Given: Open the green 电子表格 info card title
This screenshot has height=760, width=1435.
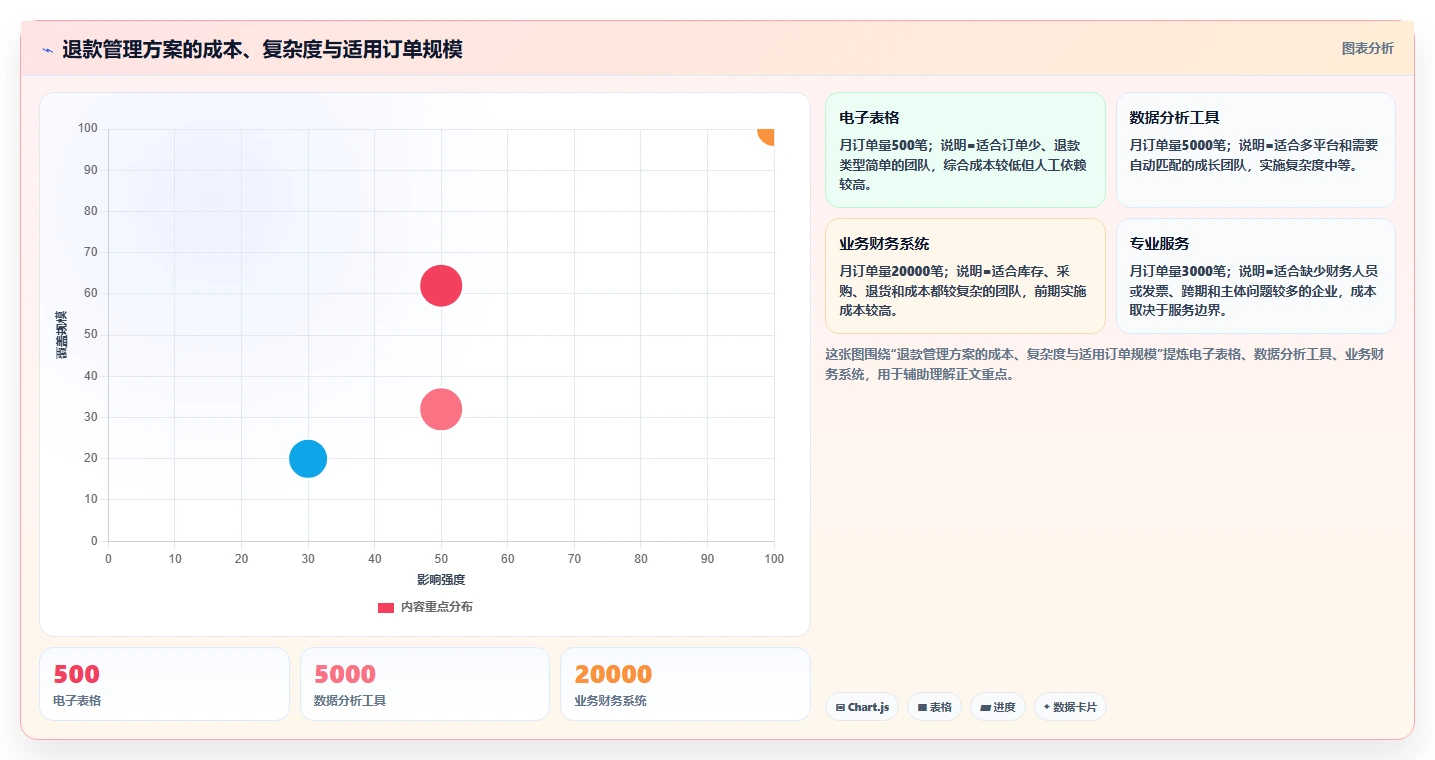Looking at the screenshot, I should 869,118.
